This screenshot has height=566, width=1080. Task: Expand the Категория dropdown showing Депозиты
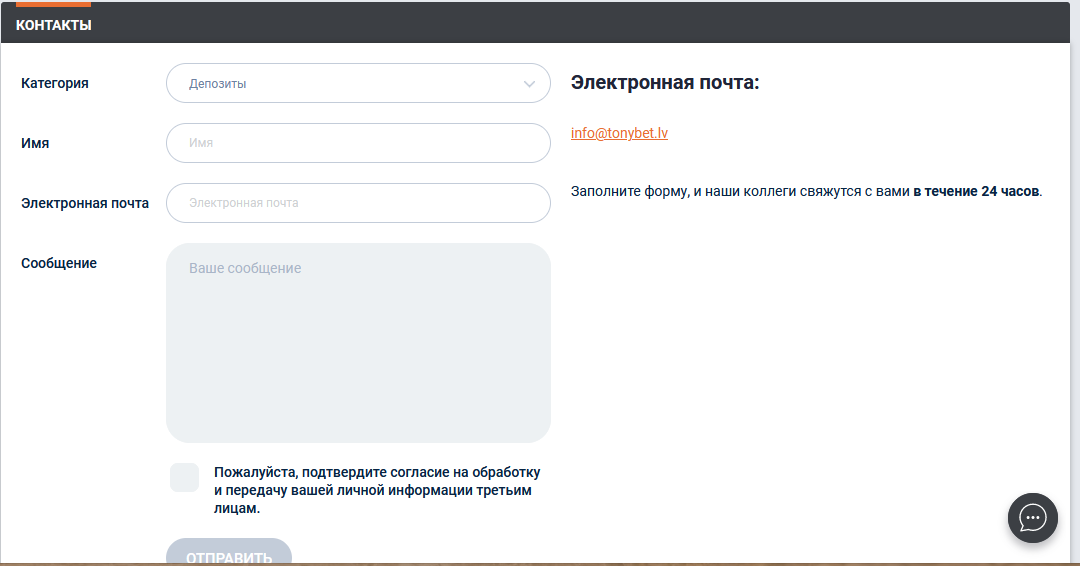340,84
